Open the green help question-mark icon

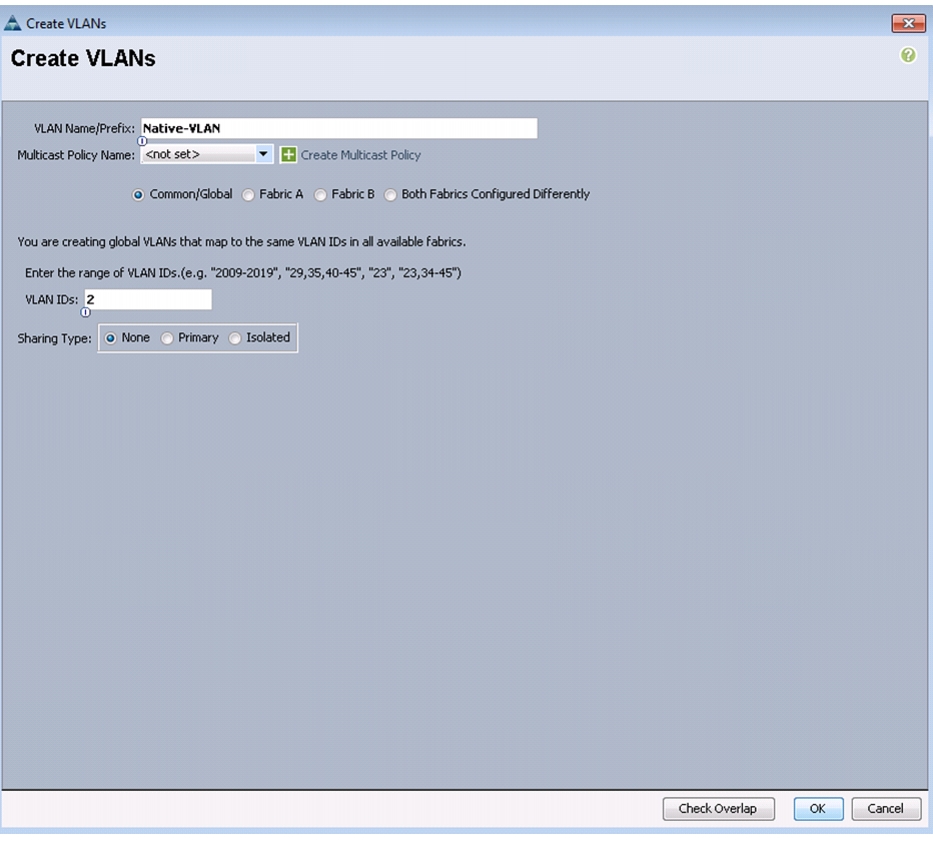[907, 55]
